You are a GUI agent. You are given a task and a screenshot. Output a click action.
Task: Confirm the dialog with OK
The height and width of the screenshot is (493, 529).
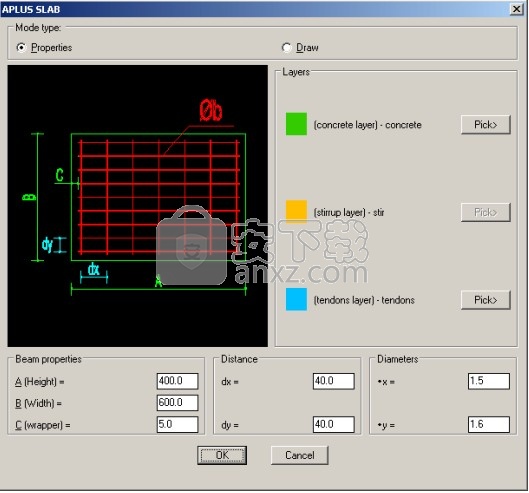222,455
